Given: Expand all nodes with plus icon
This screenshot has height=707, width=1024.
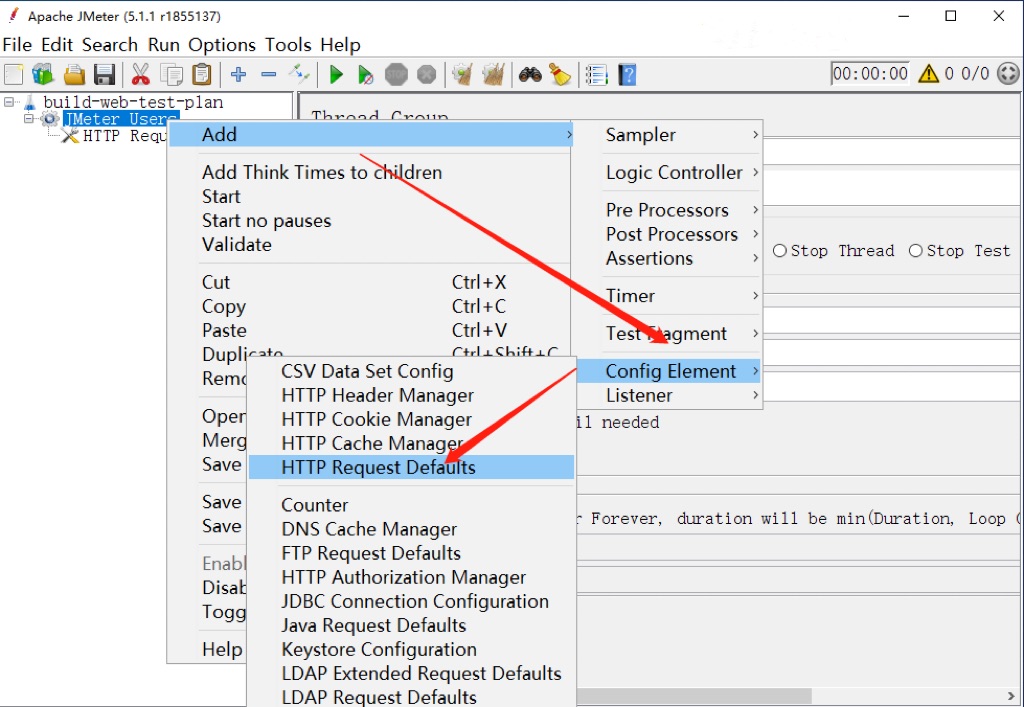Looking at the screenshot, I should coord(238,74).
